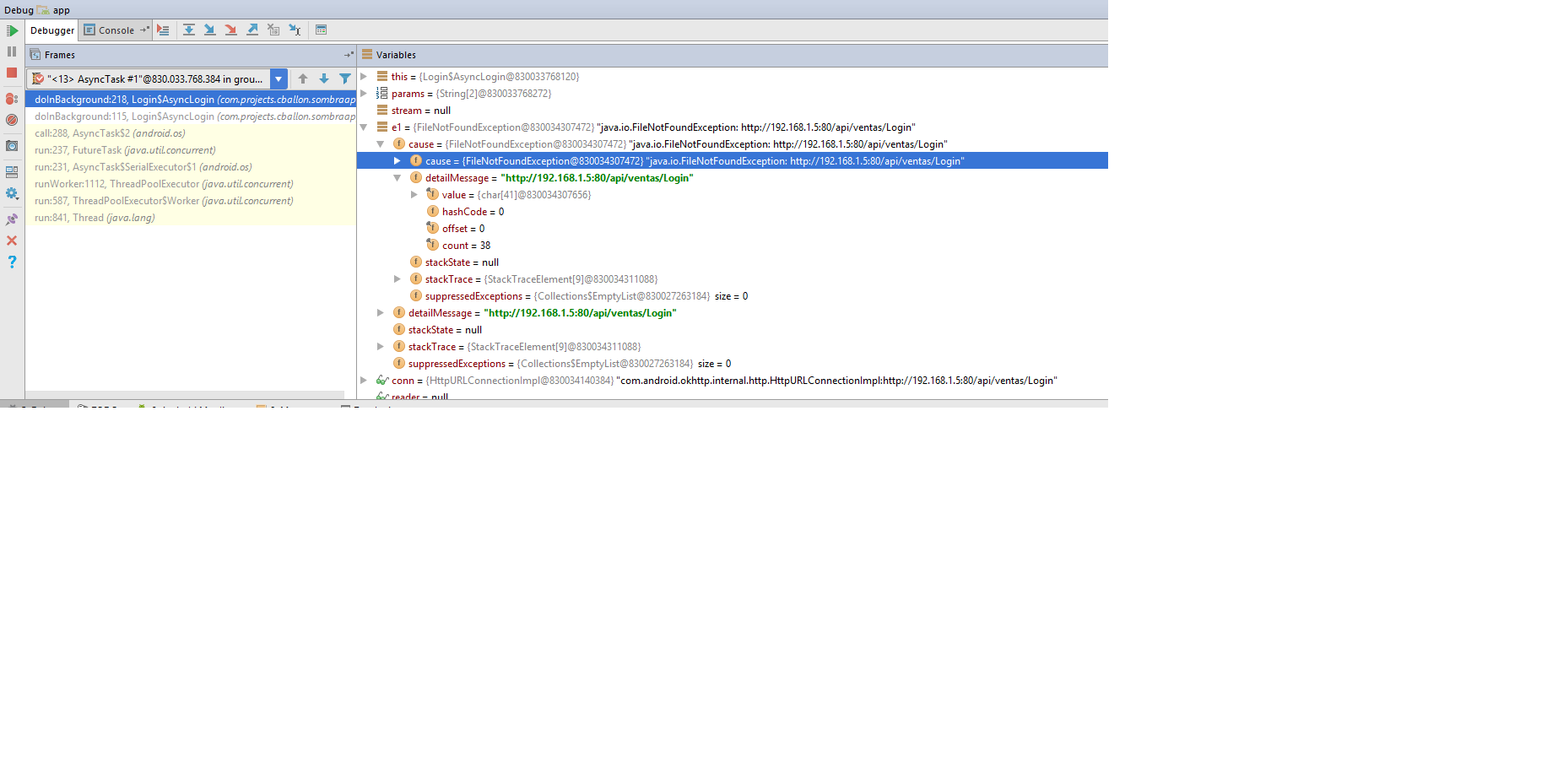Resume program with the green play icon
1547x784 pixels.
tap(12, 30)
